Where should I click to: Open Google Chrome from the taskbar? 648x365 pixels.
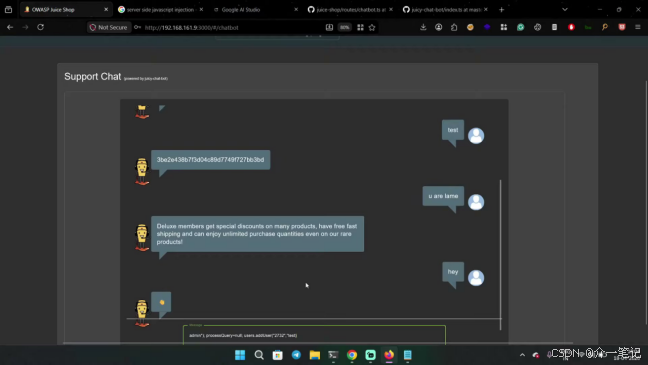(352, 355)
